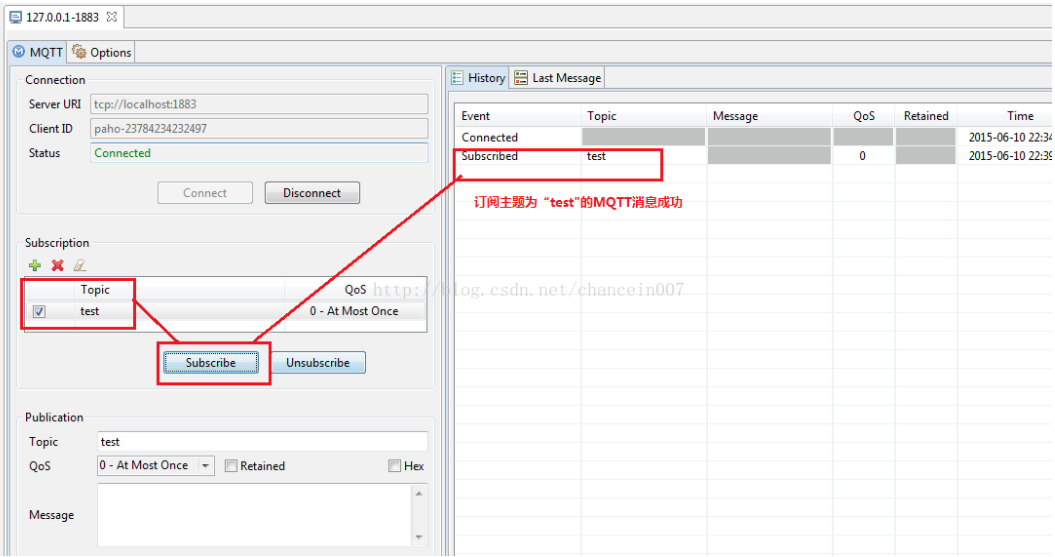1055x557 pixels.
Task: Sort history by the Message column header
Action: [769, 116]
